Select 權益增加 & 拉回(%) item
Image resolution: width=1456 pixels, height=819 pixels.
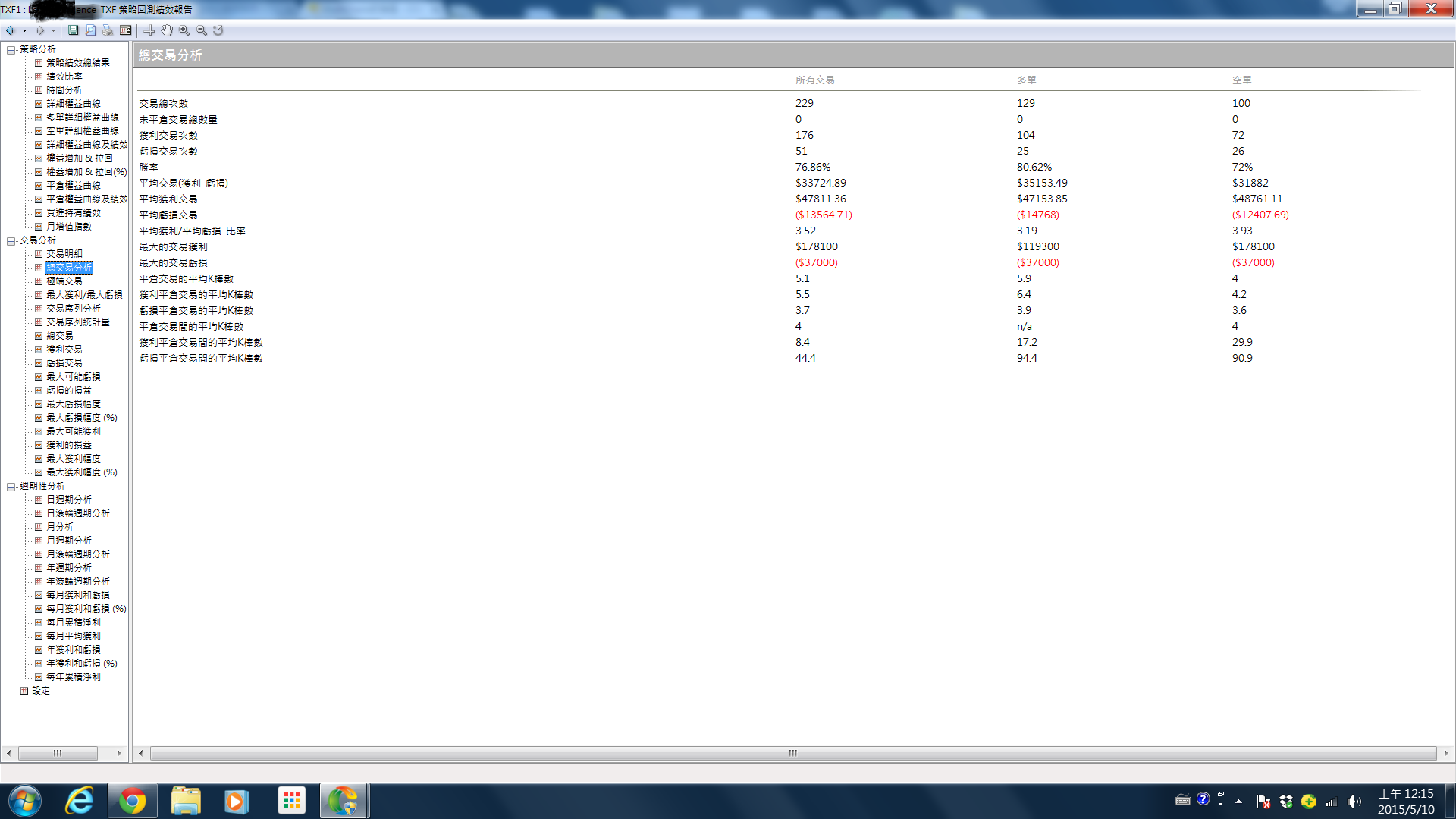(86, 172)
